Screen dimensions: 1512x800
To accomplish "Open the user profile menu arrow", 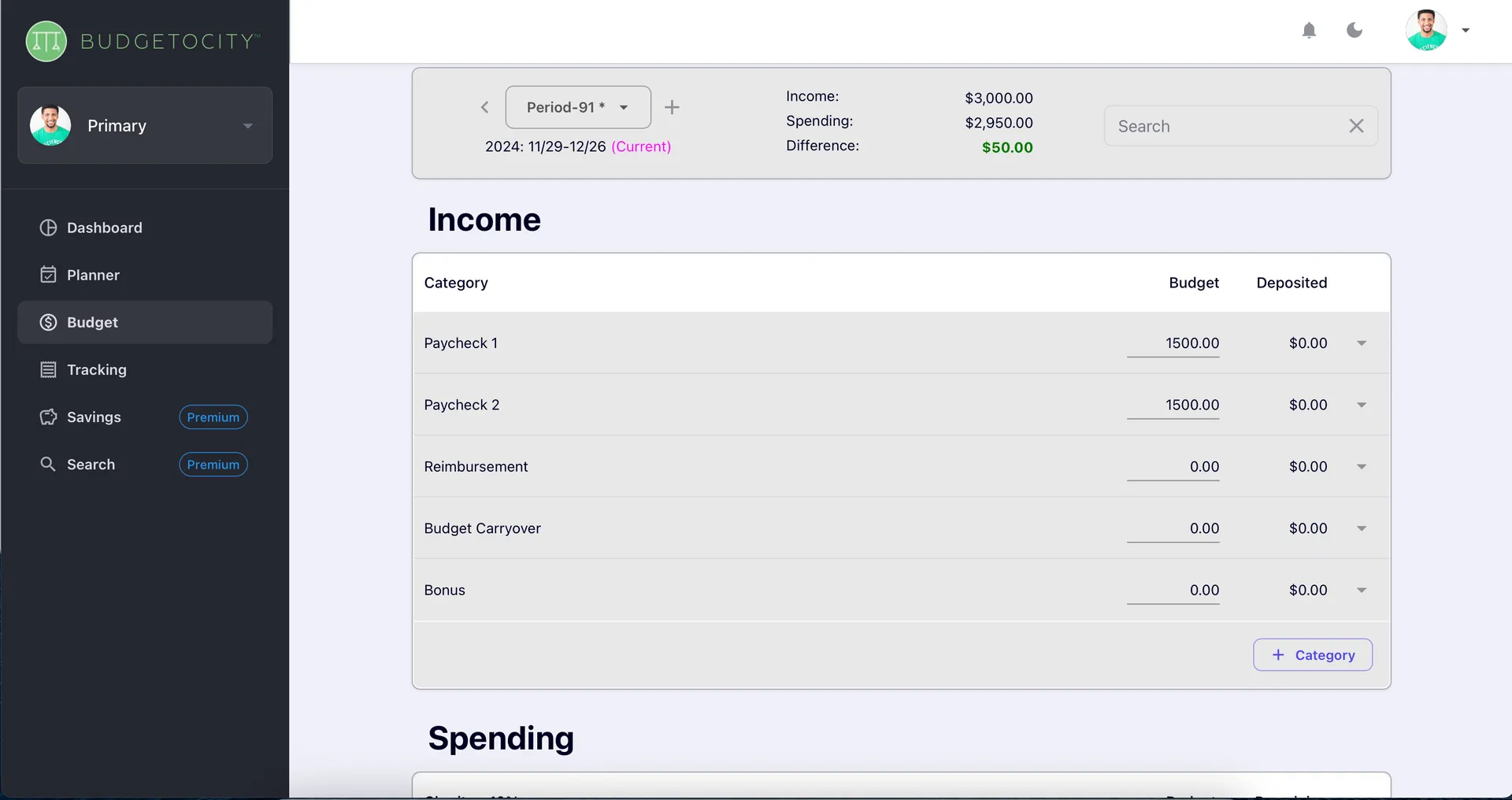I will tap(1466, 30).
